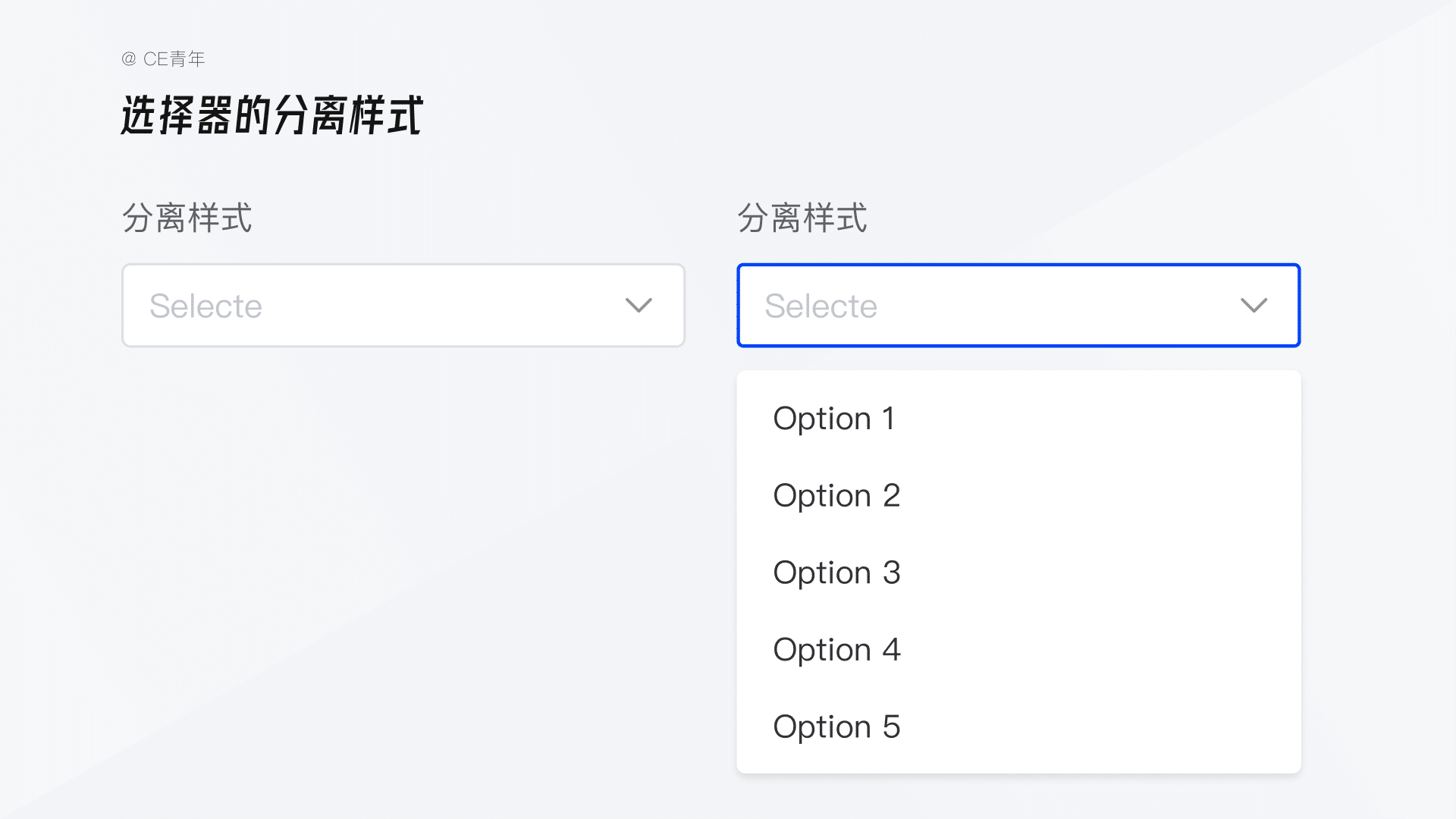The height and width of the screenshot is (819, 1456).
Task: Click the empty middle of left select field
Action: coord(440,306)
